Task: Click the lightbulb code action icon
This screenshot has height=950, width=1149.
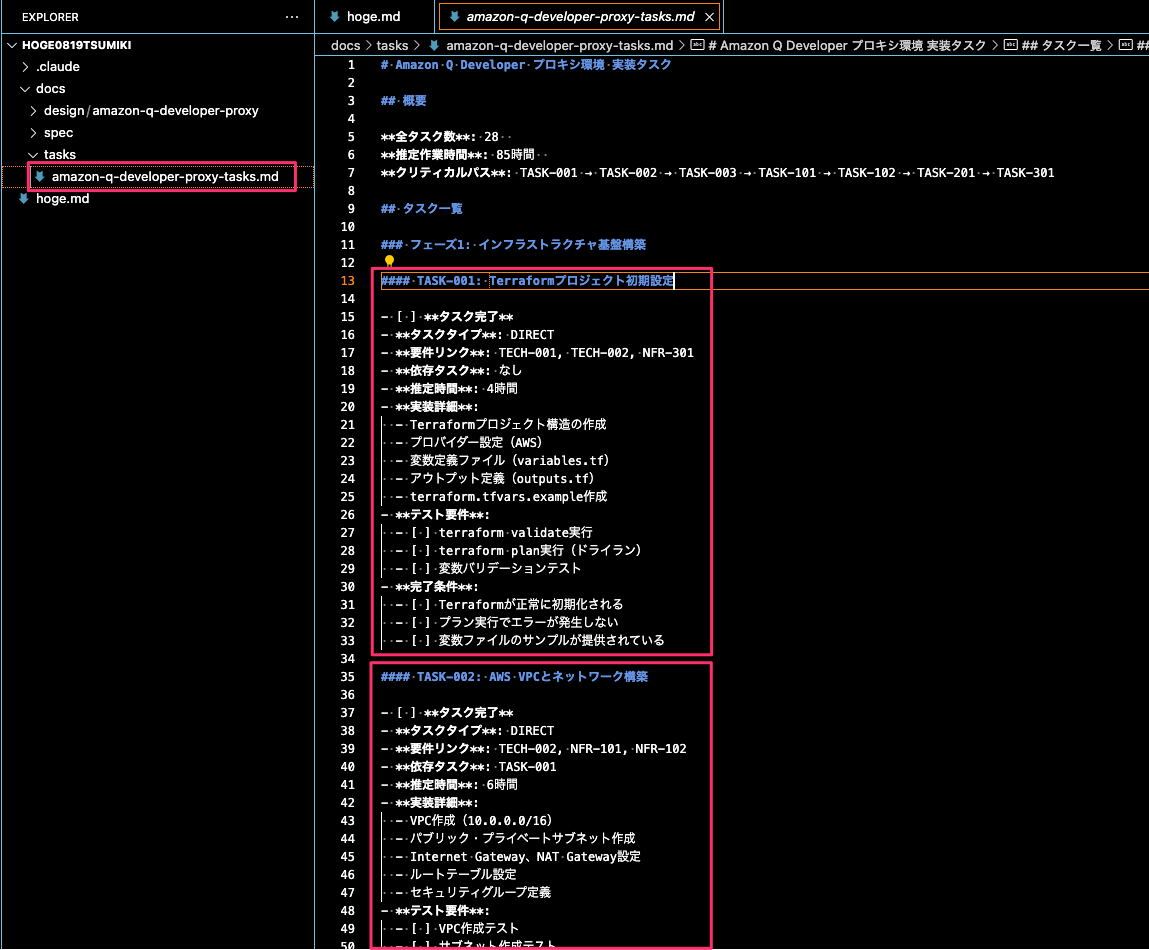Action: point(389,261)
